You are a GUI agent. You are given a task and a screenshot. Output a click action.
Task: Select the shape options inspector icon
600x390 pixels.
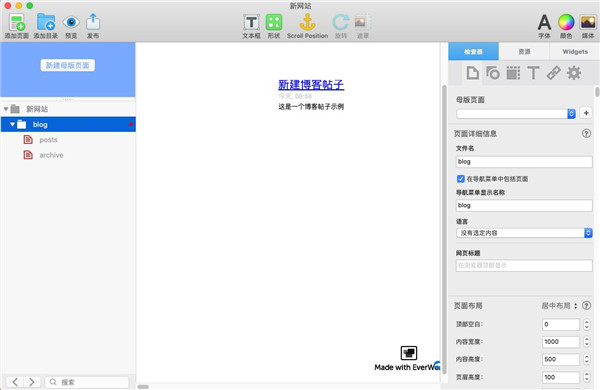coord(493,73)
